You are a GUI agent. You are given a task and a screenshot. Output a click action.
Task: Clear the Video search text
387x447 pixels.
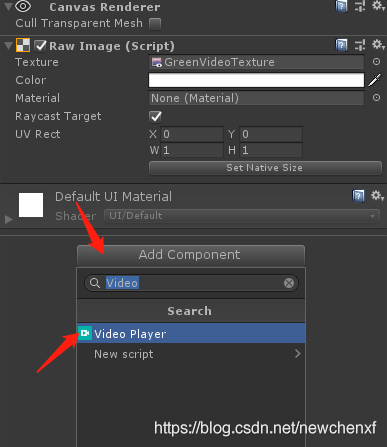(289, 283)
